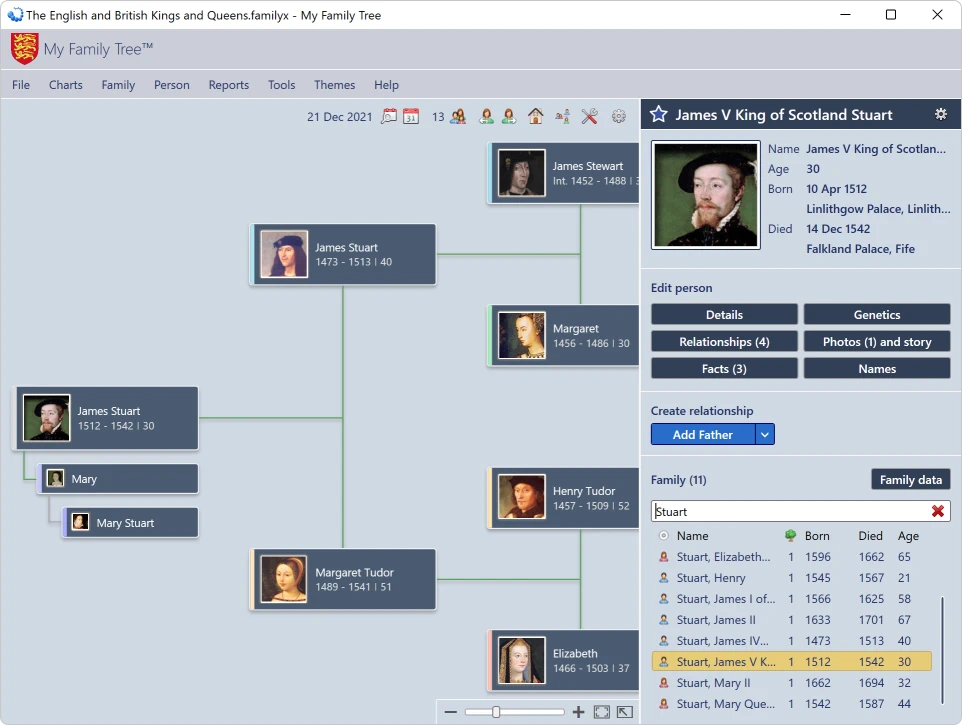This screenshot has height=725, width=962.
Task: Open the date search tool
Action: point(387,117)
